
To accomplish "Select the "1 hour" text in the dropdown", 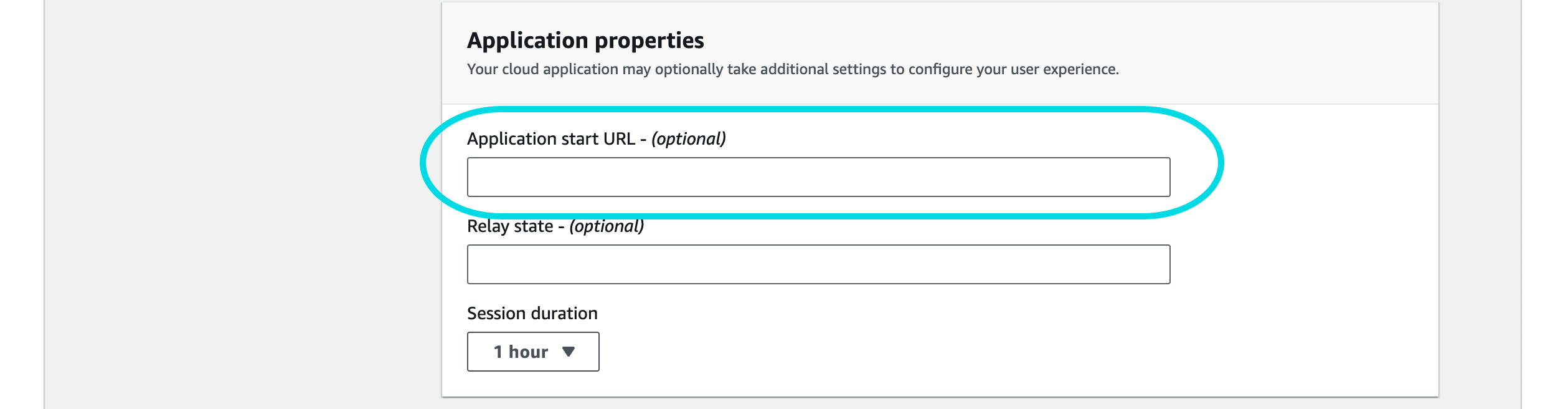I will (x=521, y=352).
